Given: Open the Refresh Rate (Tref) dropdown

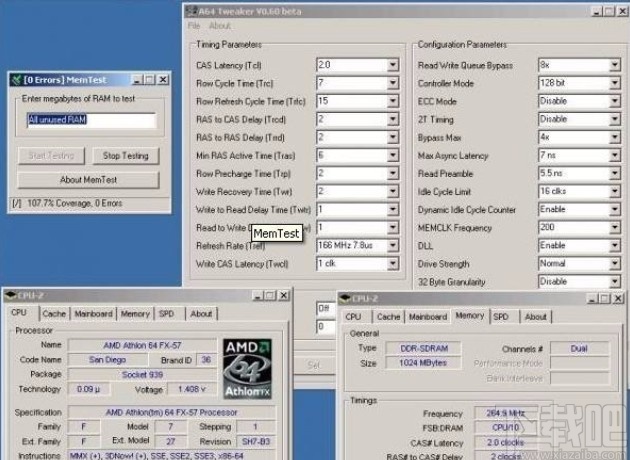Looking at the screenshot, I should click(393, 245).
